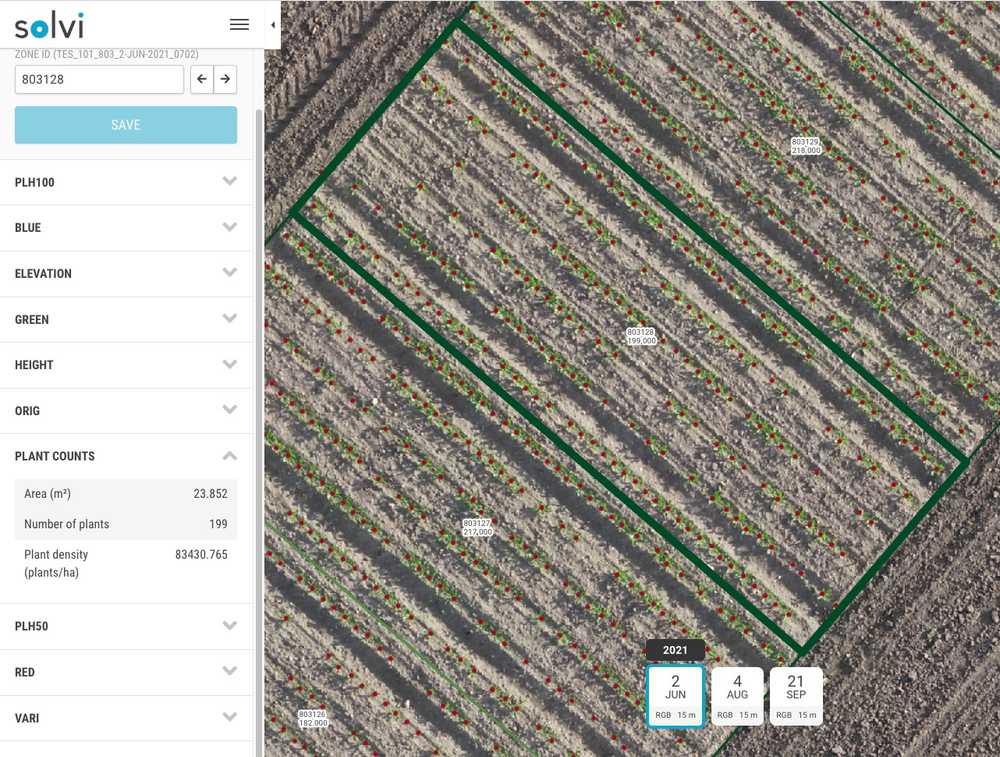Click the zone label 803129 on the map

coord(805,146)
